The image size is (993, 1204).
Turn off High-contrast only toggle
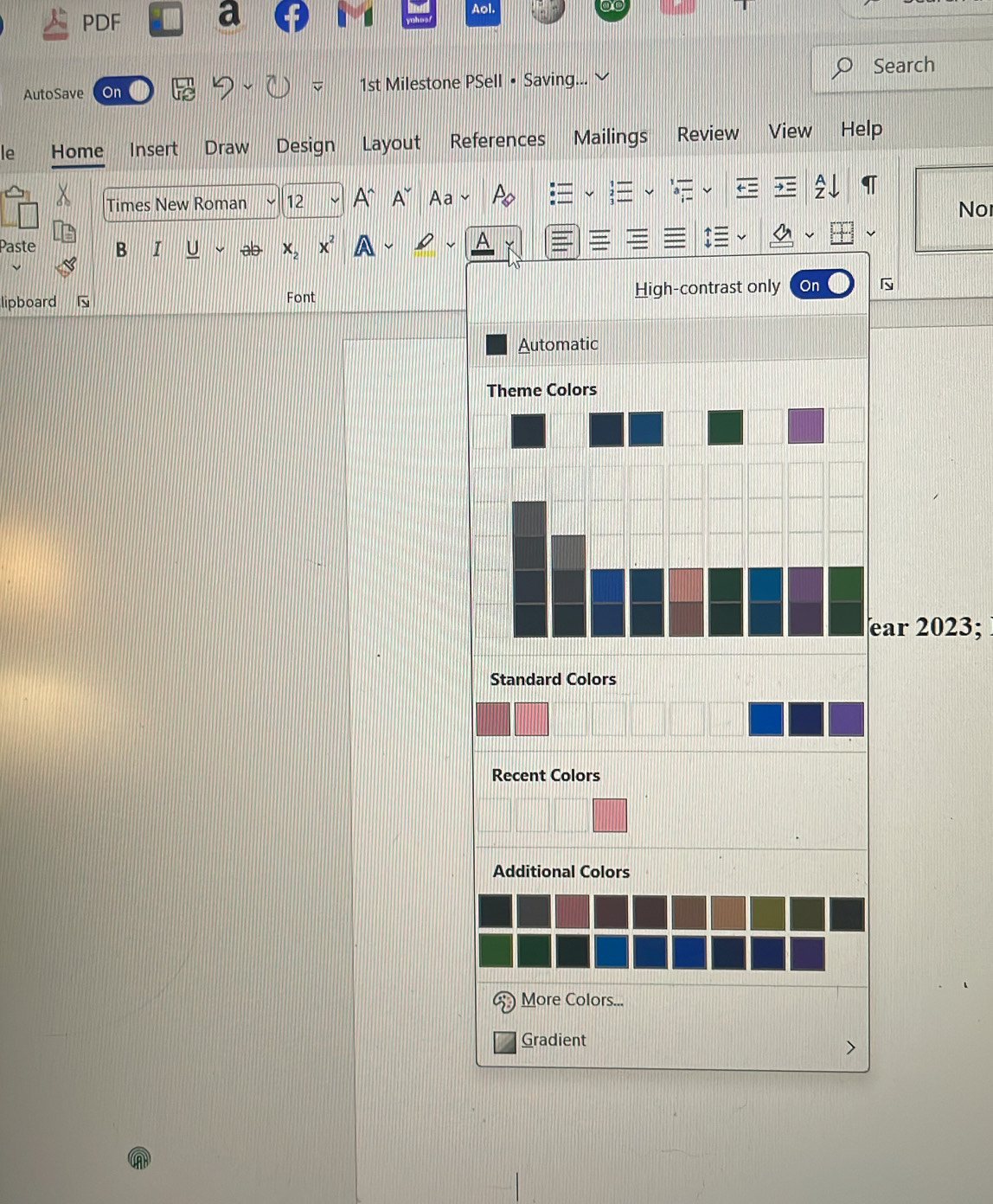[x=823, y=285]
